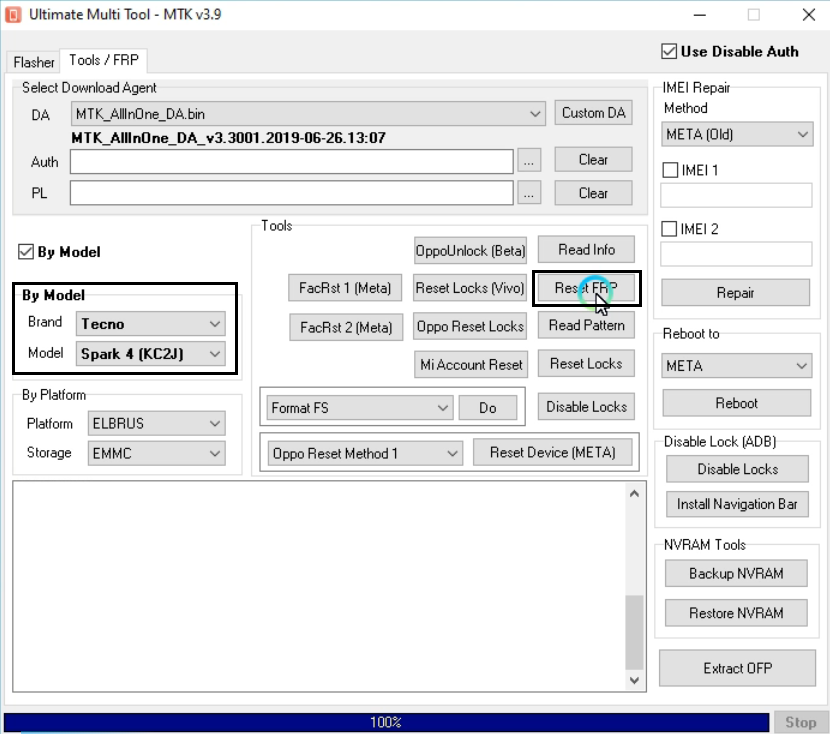This screenshot has height=734, width=830.
Task: Click the Install Navigation Bar button
Action: pyautogui.click(x=737, y=504)
